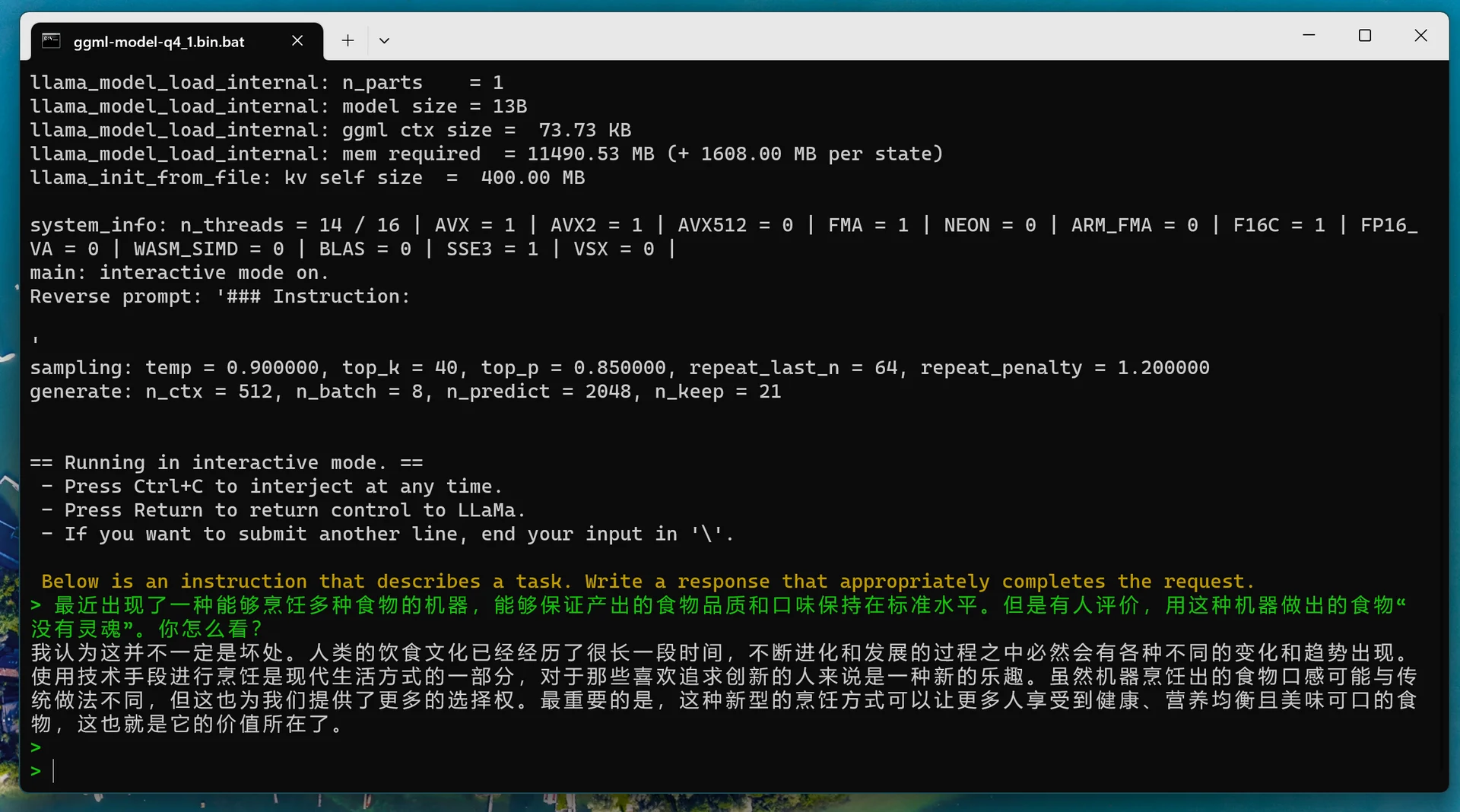This screenshot has height=812, width=1460.
Task: Click the 'kv self size' line
Action: click(307, 177)
